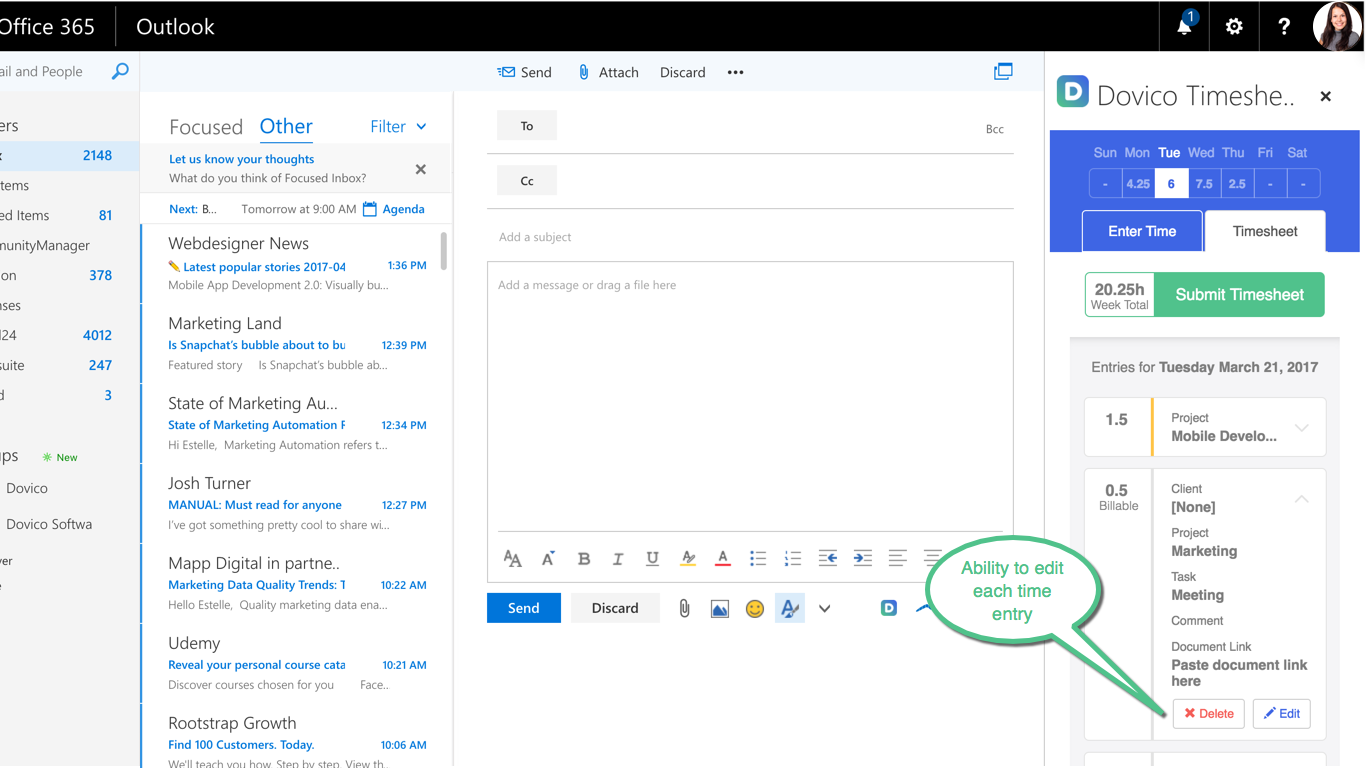Open the emoji picker
The width and height of the screenshot is (1366, 768).
click(755, 608)
